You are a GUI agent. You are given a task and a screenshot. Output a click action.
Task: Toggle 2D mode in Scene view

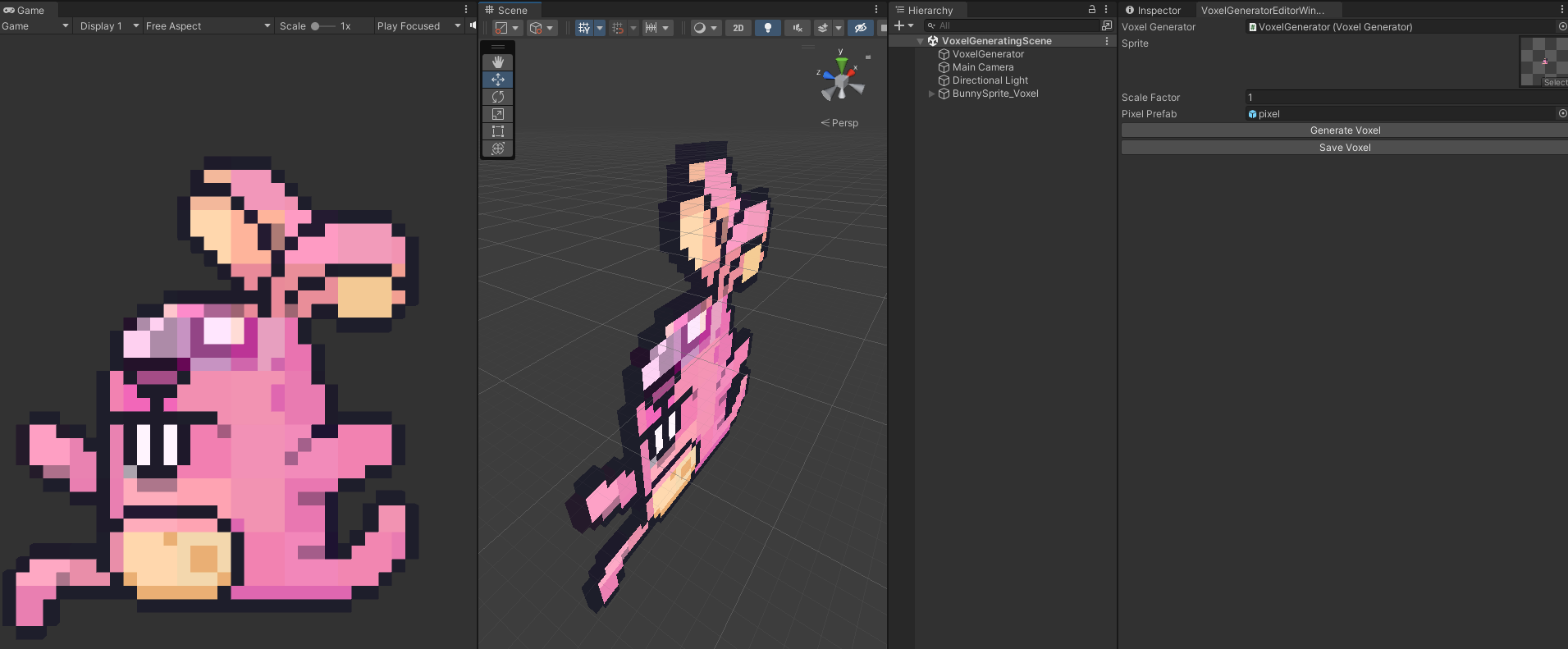[738, 27]
